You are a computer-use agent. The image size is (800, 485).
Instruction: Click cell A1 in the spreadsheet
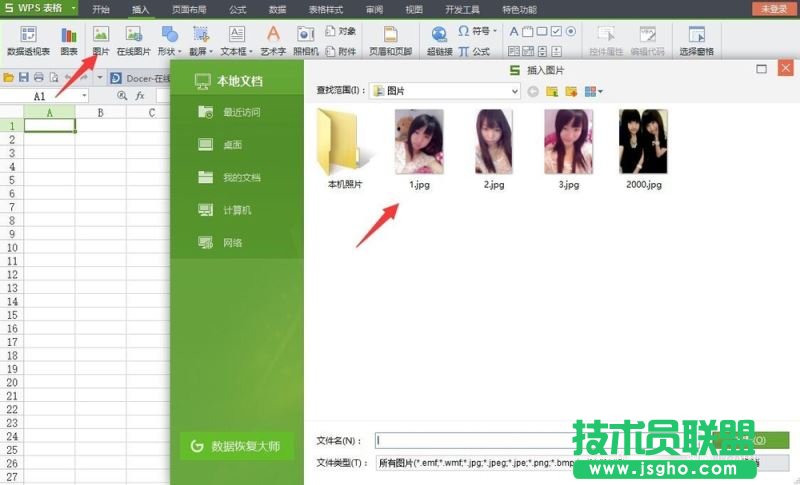[49, 125]
